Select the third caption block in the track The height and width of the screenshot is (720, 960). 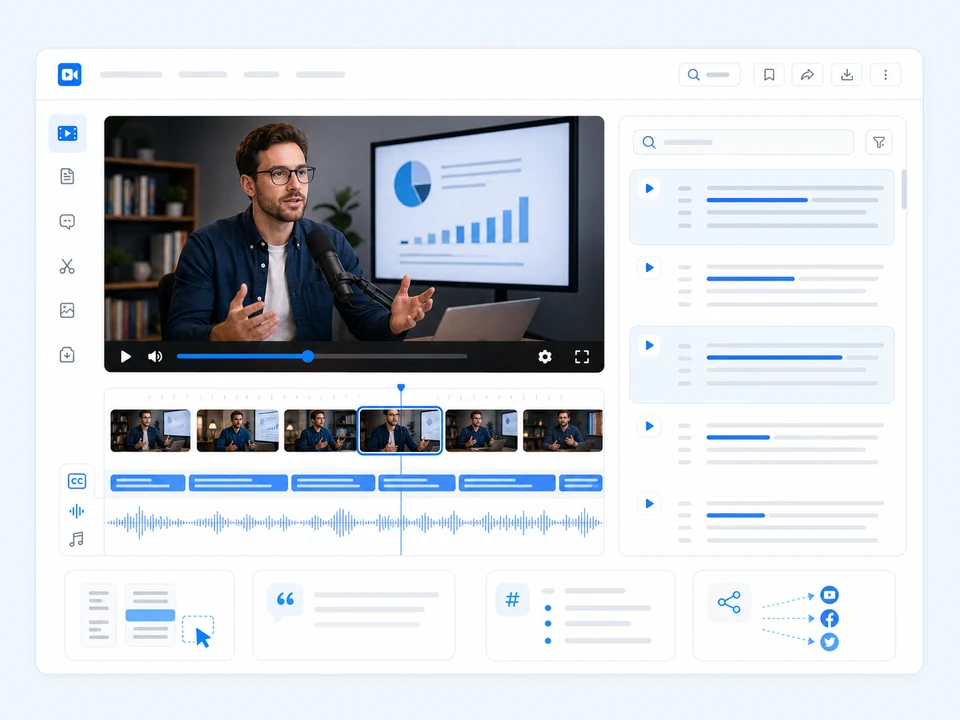pos(333,483)
